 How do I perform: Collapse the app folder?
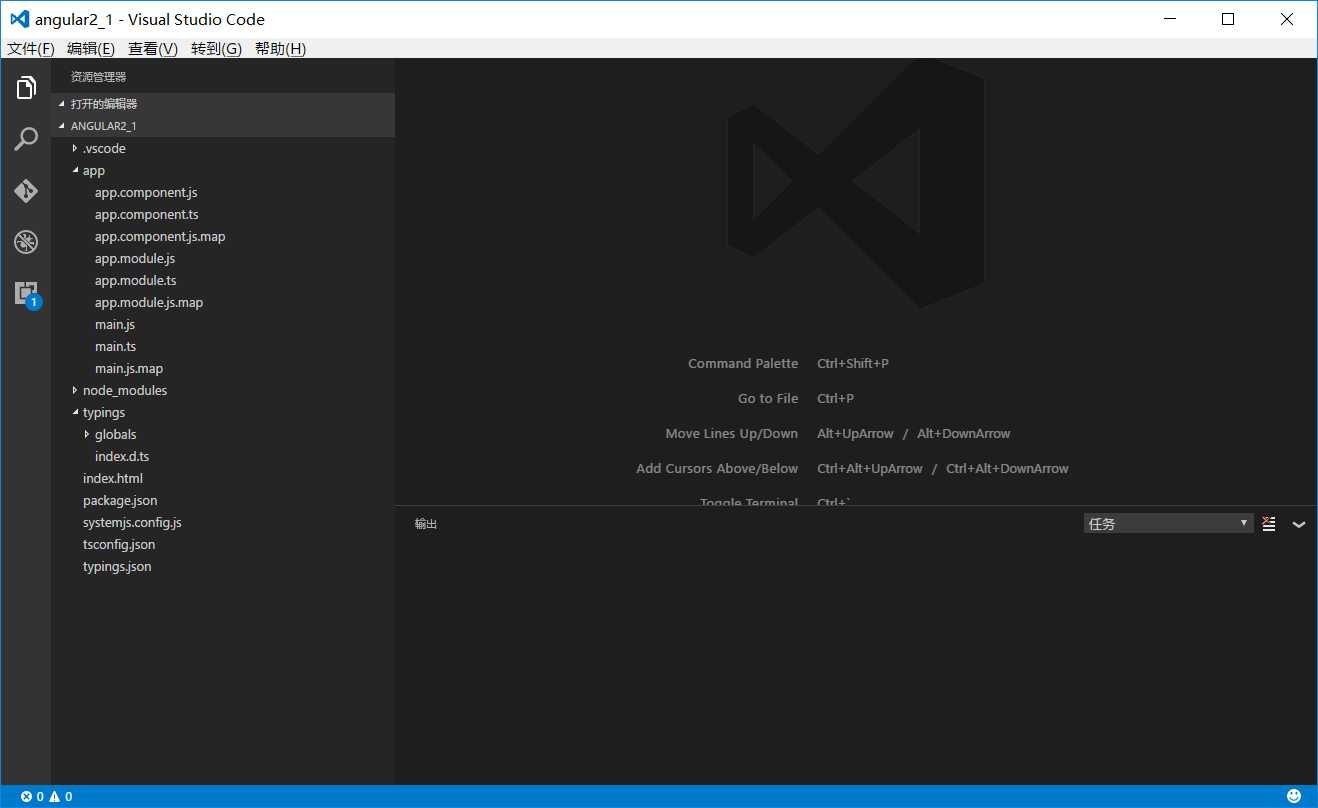[223, 170]
